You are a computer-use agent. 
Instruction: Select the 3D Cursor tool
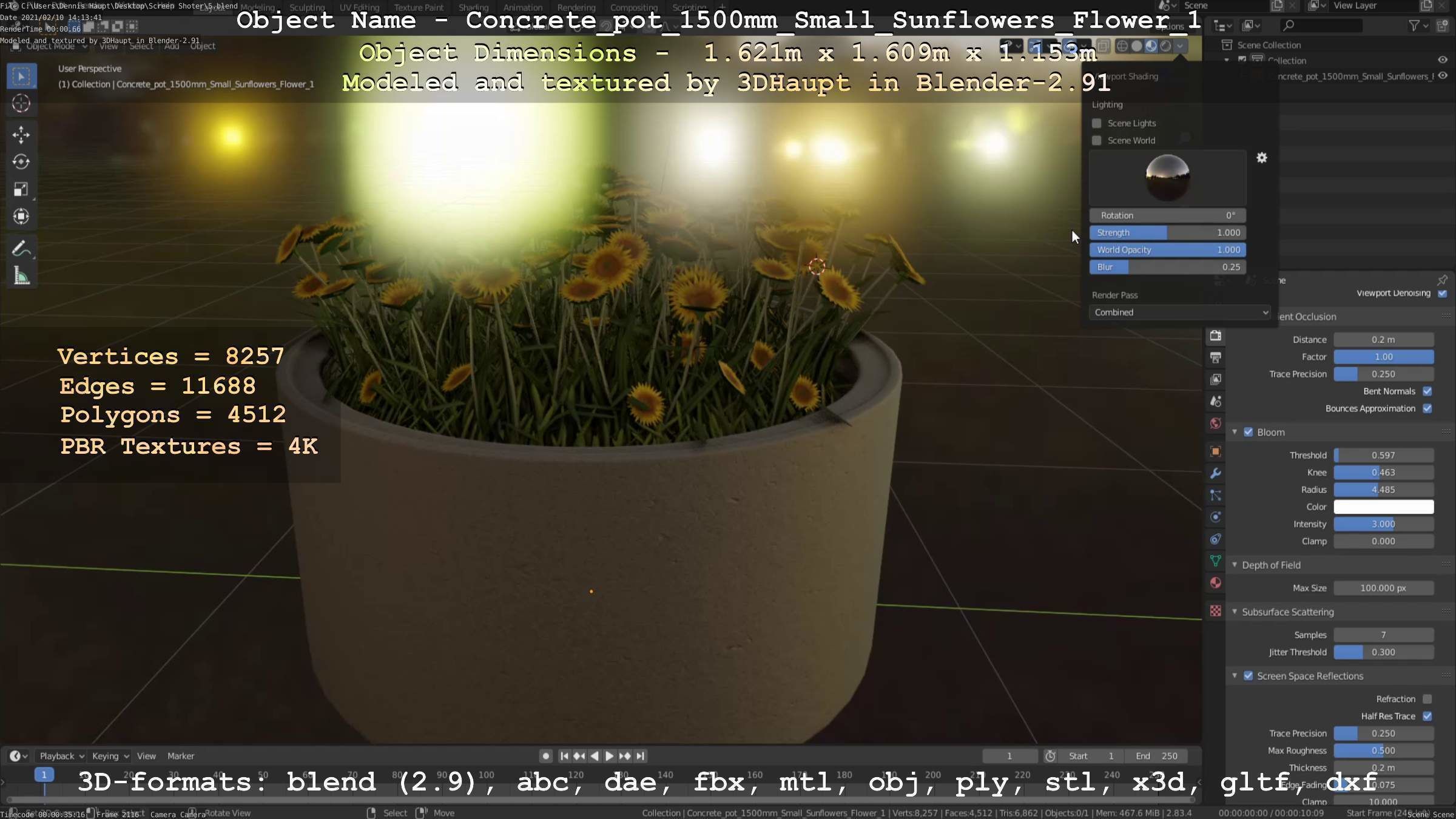[x=21, y=104]
